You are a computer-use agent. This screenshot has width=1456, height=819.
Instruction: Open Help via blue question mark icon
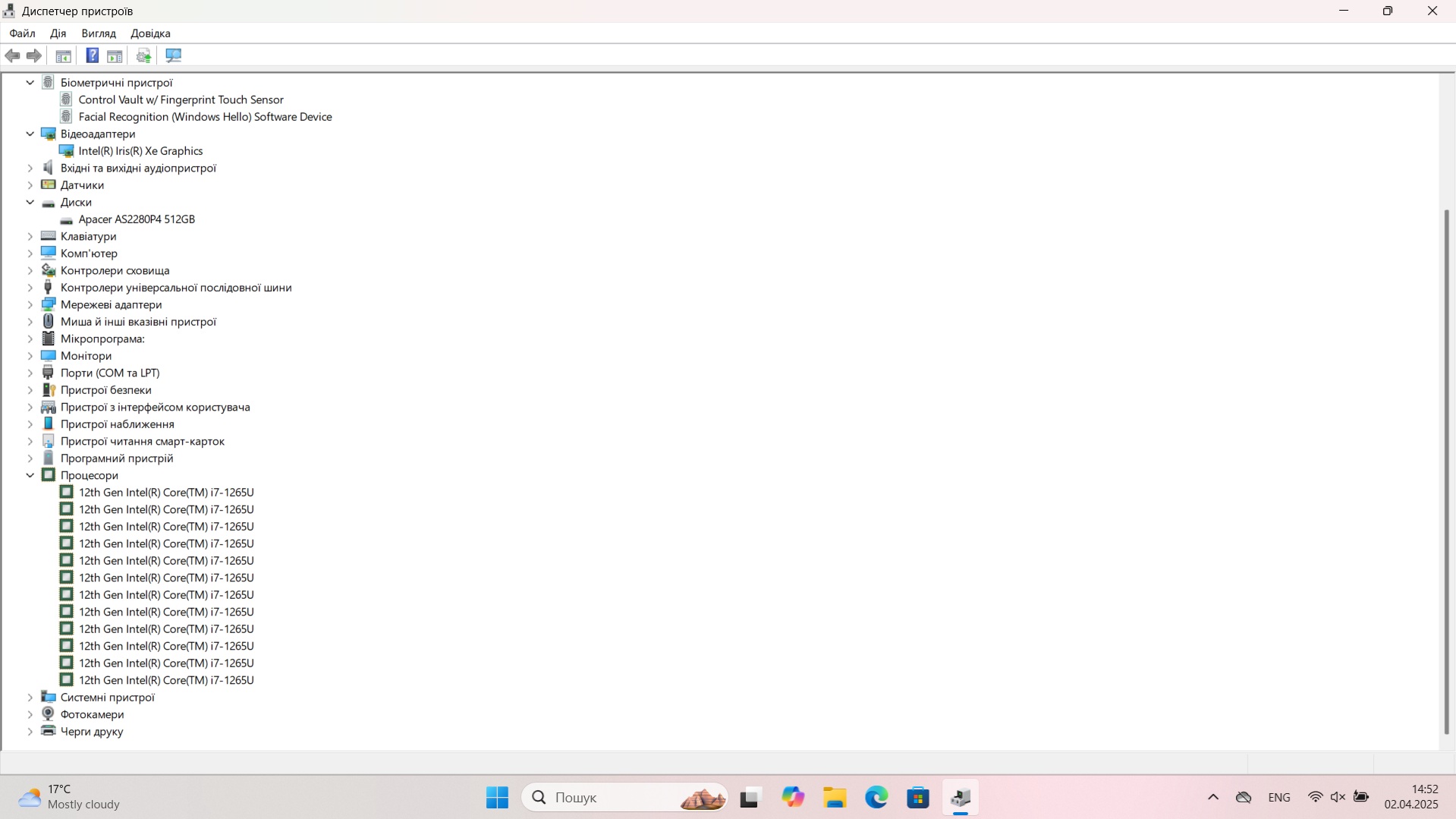coord(92,55)
